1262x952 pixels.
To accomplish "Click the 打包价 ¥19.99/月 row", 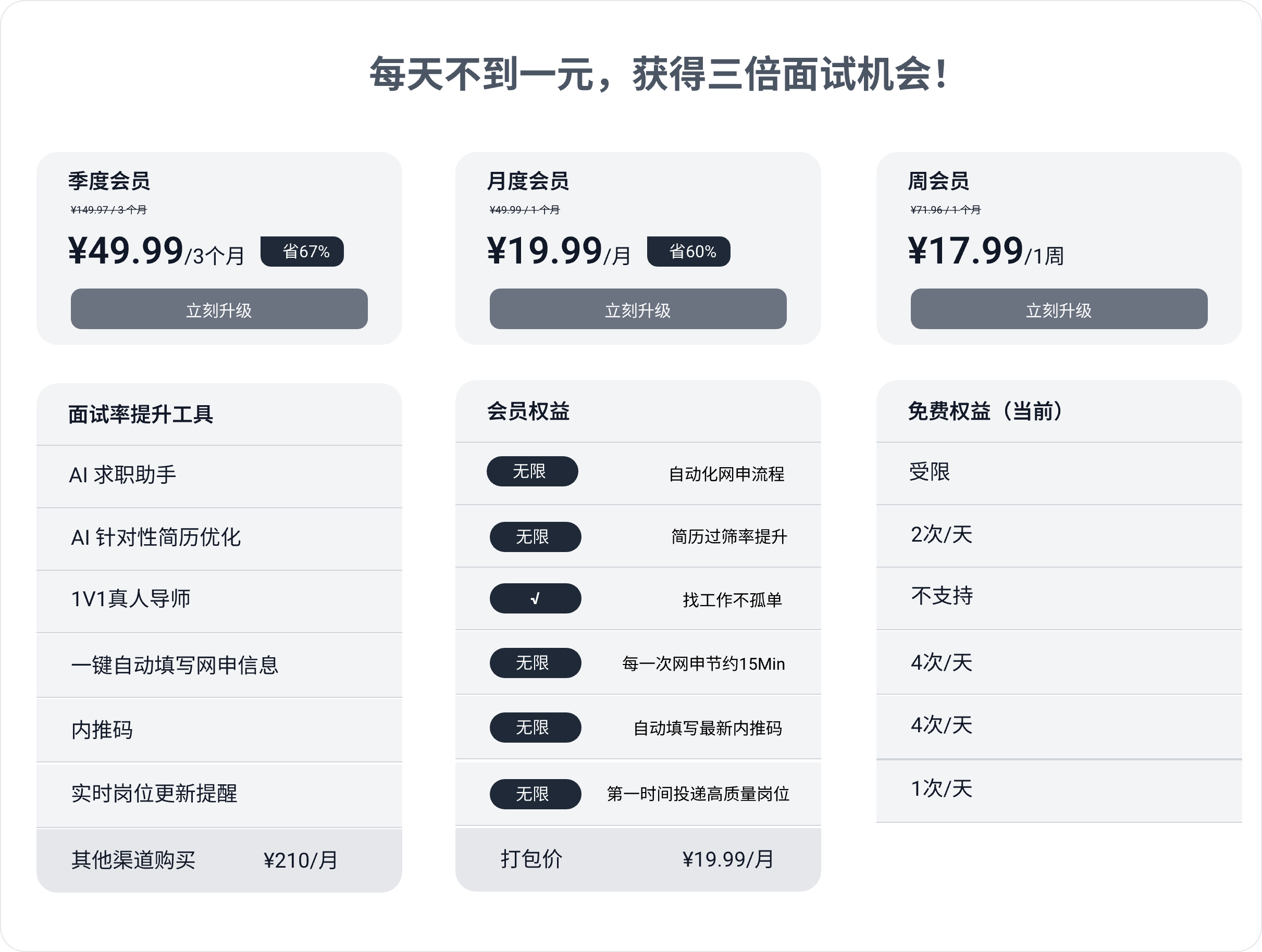I will pos(638,859).
